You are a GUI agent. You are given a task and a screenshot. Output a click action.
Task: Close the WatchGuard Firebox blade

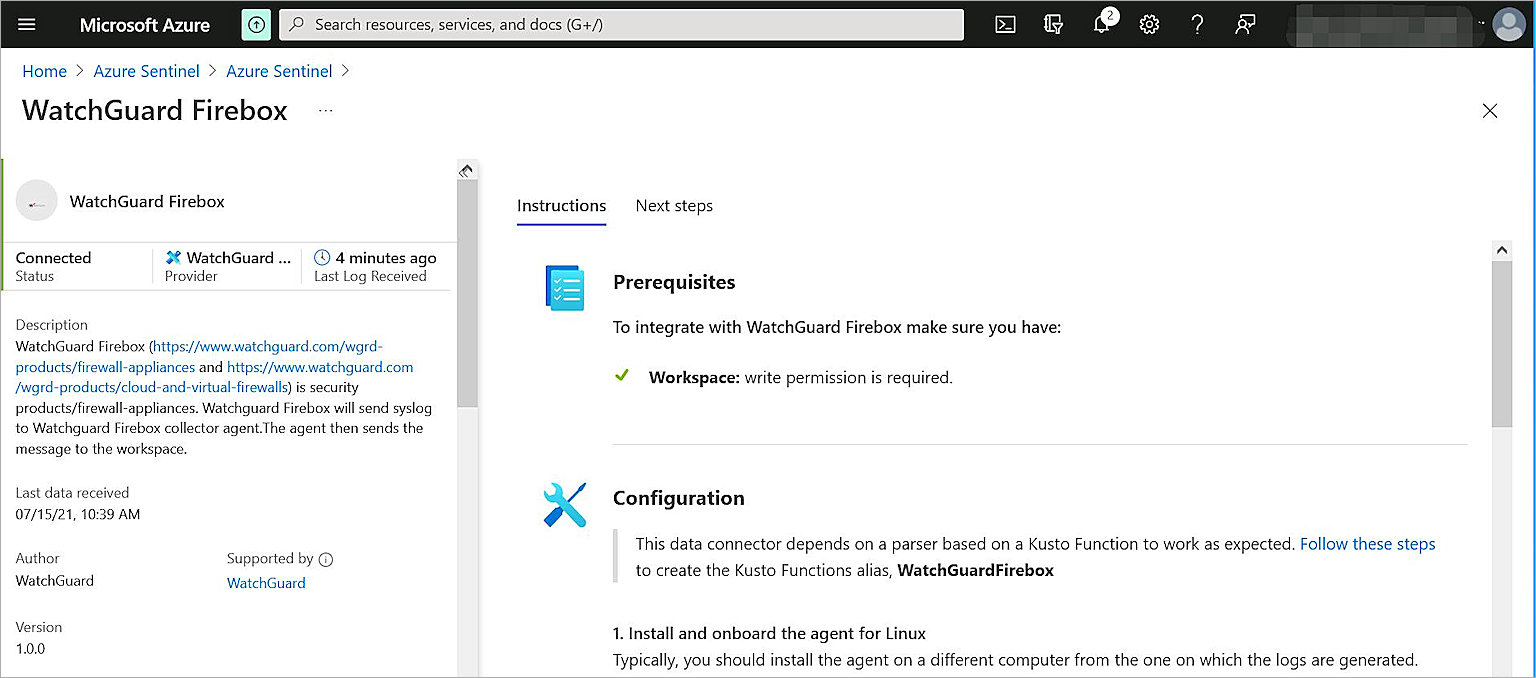pos(1490,111)
